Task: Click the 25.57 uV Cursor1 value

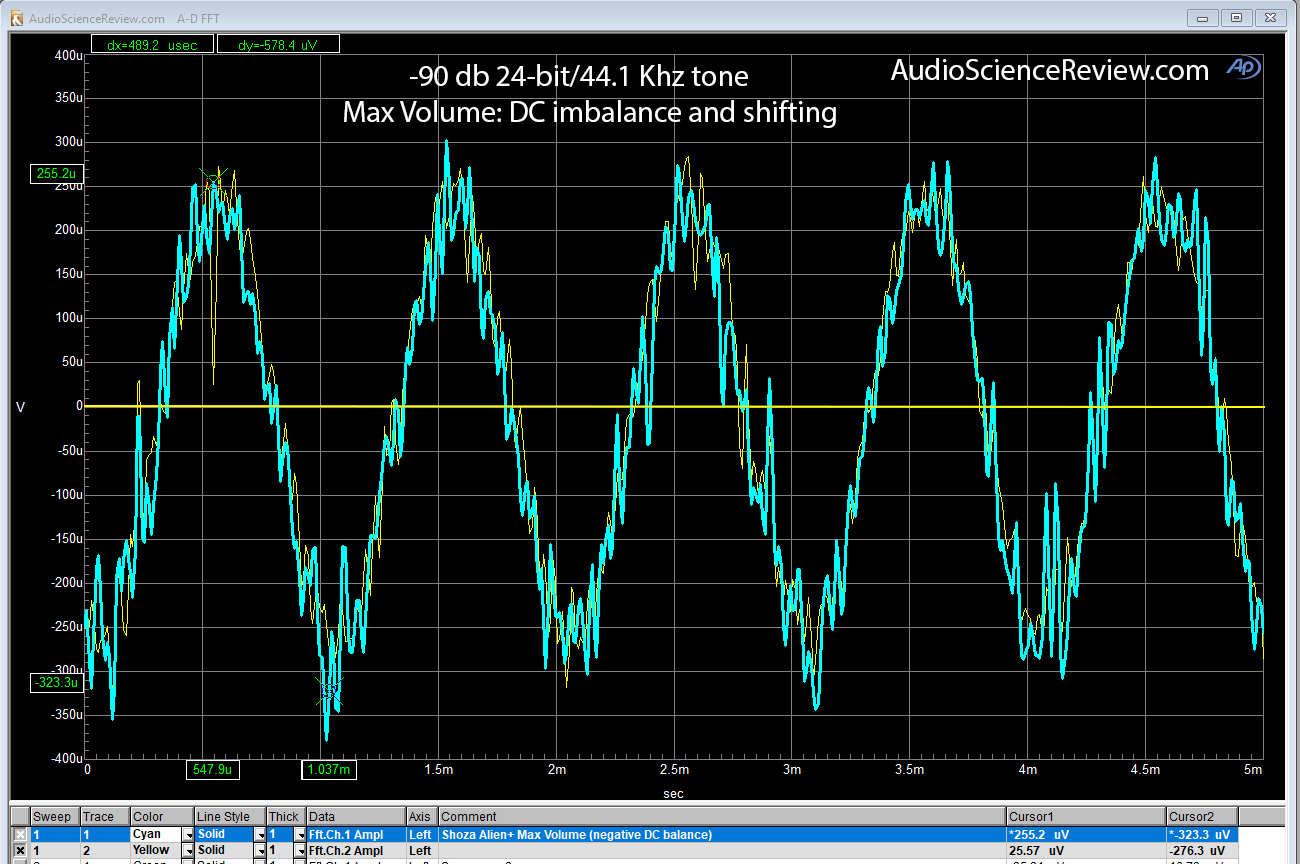Action: pos(1086,850)
